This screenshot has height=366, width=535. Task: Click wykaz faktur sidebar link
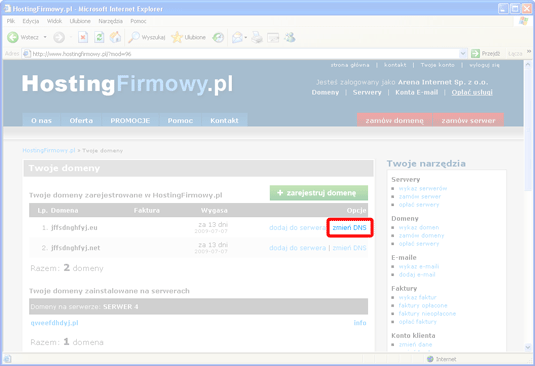(x=417, y=297)
